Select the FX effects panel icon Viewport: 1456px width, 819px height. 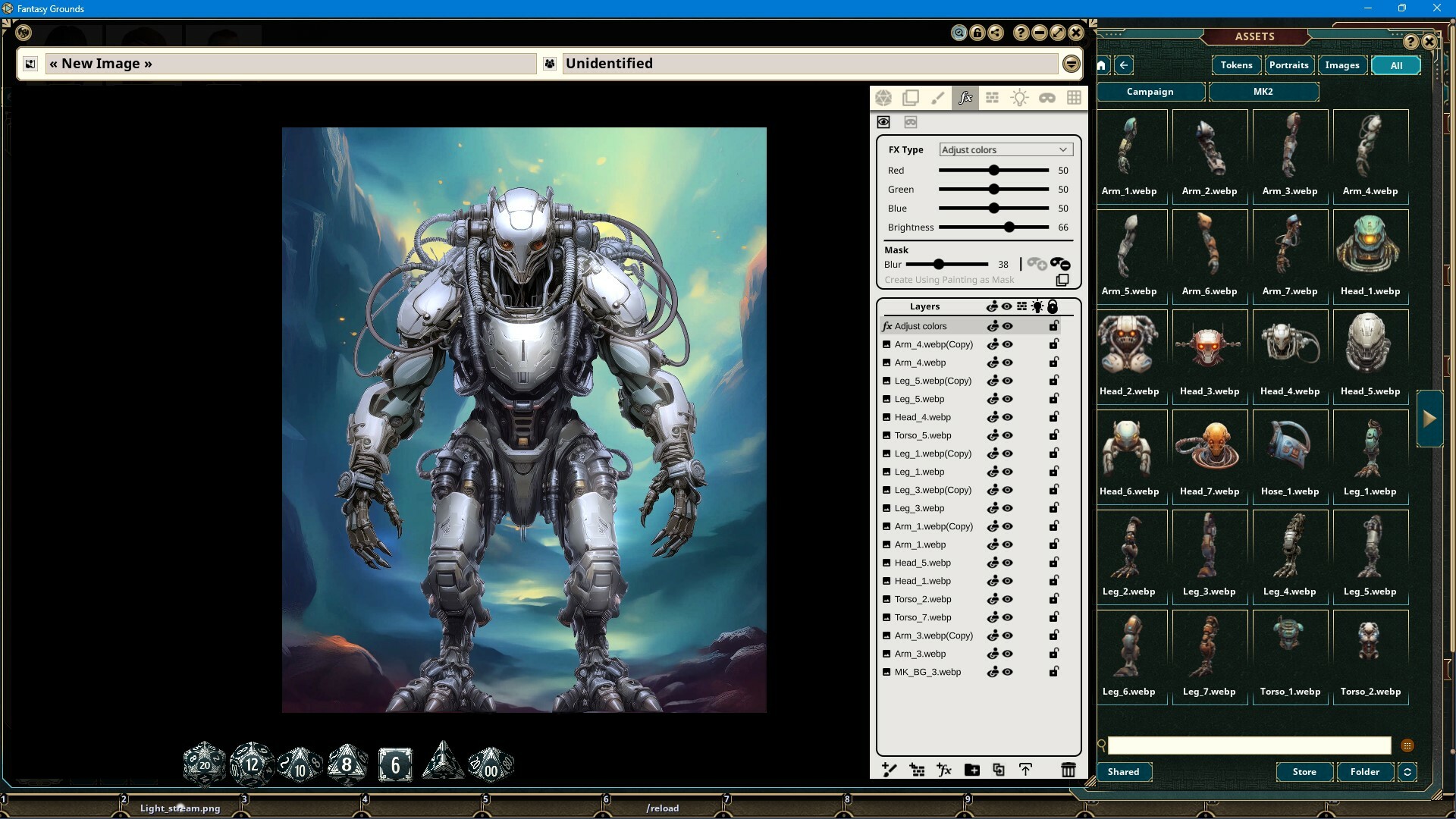pyautogui.click(x=965, y=97)
